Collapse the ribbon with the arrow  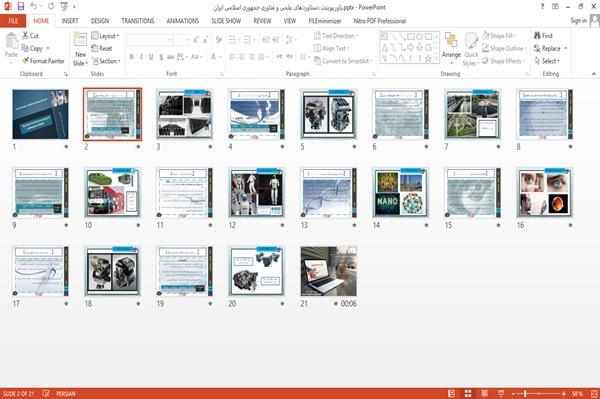(x=594, y=74)
